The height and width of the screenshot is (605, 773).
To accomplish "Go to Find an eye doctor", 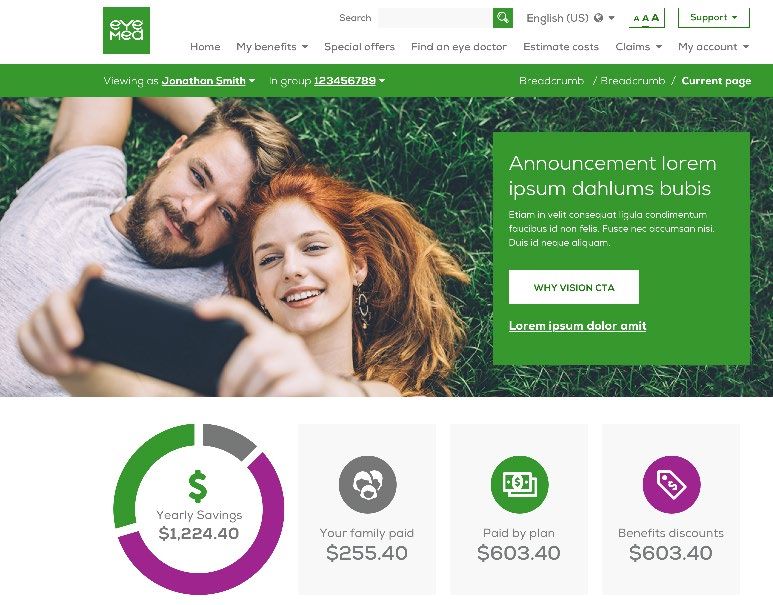I will (x=458, y=46).
